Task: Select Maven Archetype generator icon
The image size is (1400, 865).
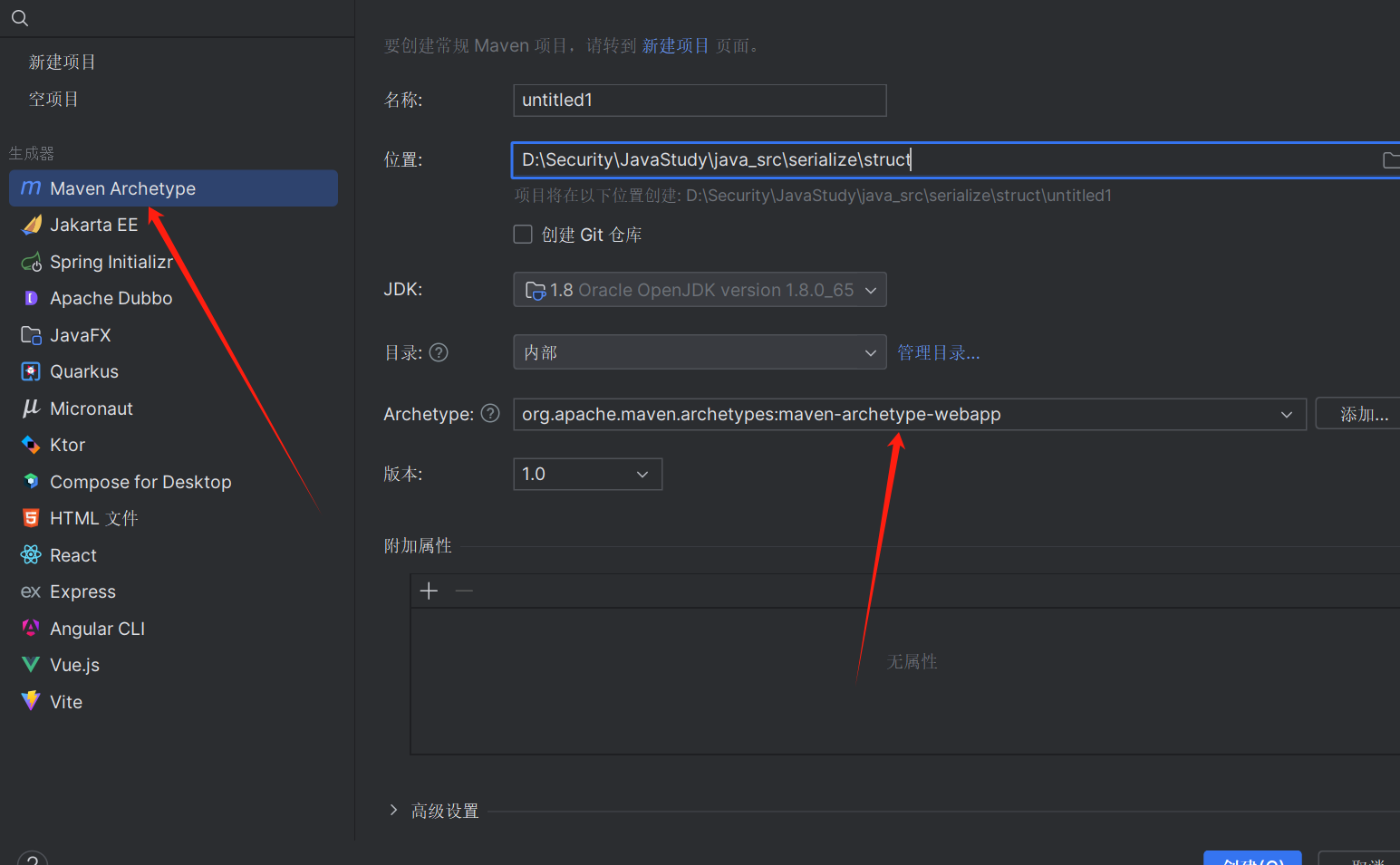Action: [31, 188]
